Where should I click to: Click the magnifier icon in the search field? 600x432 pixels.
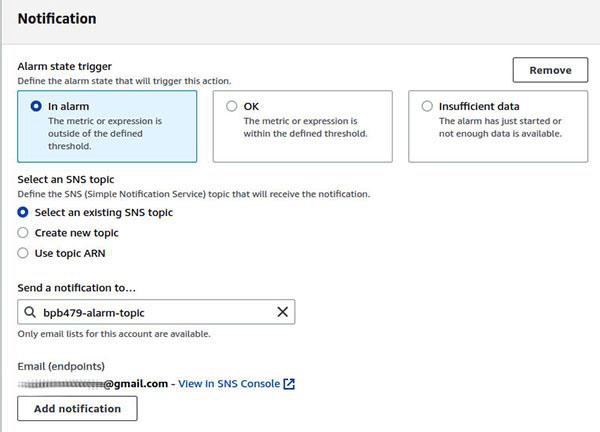point(31,313)
